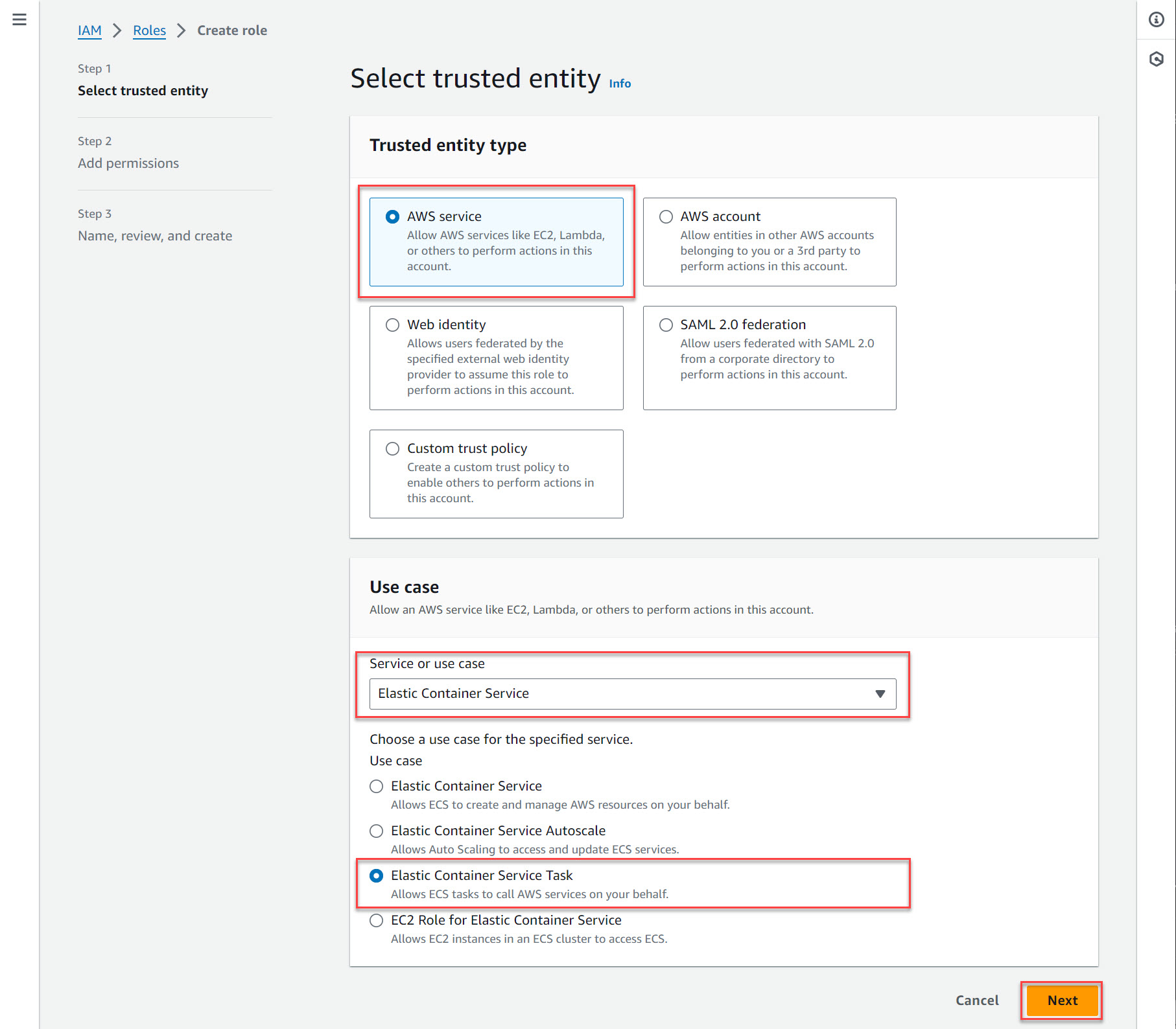Click the orange Next button
1176x1029 pixels.
tap(1062, 1000)
